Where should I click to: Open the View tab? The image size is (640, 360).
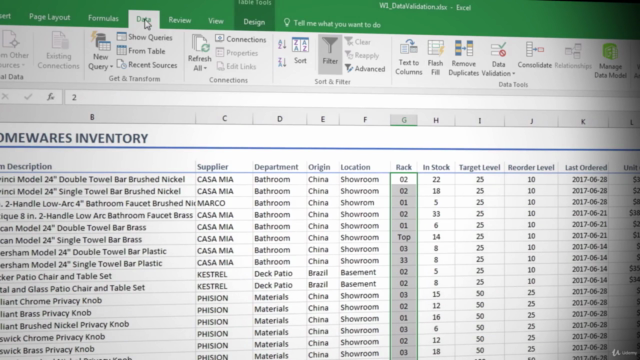coord(216,21)
